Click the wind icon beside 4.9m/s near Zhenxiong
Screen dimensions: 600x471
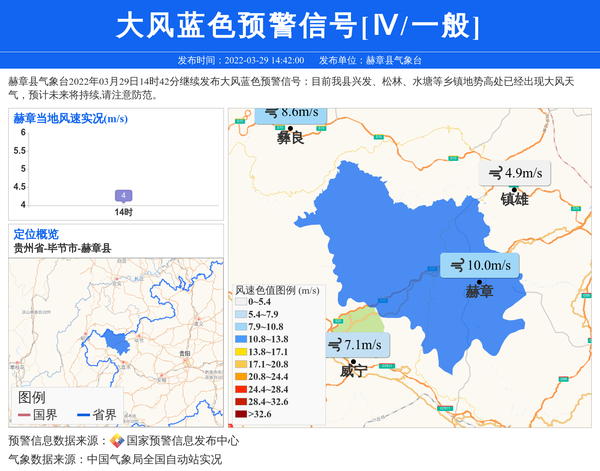pos(494,173)
